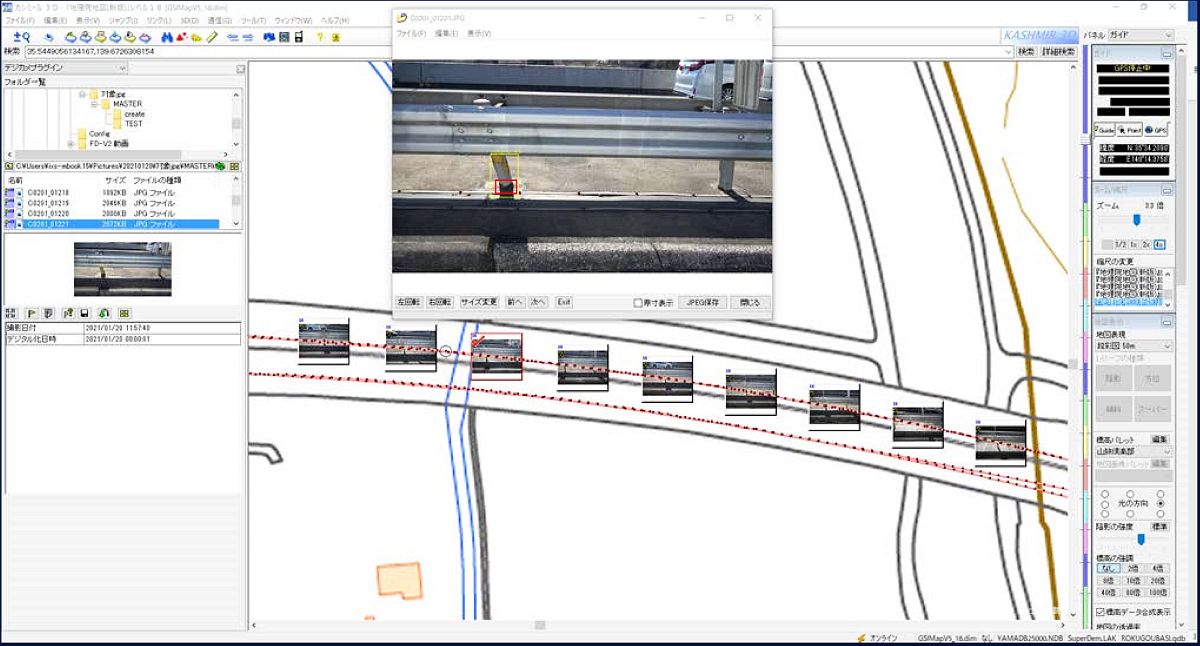Click the black GPS device toolbar icon
This screenshot has width=1200, height=646.
[298, 37]
